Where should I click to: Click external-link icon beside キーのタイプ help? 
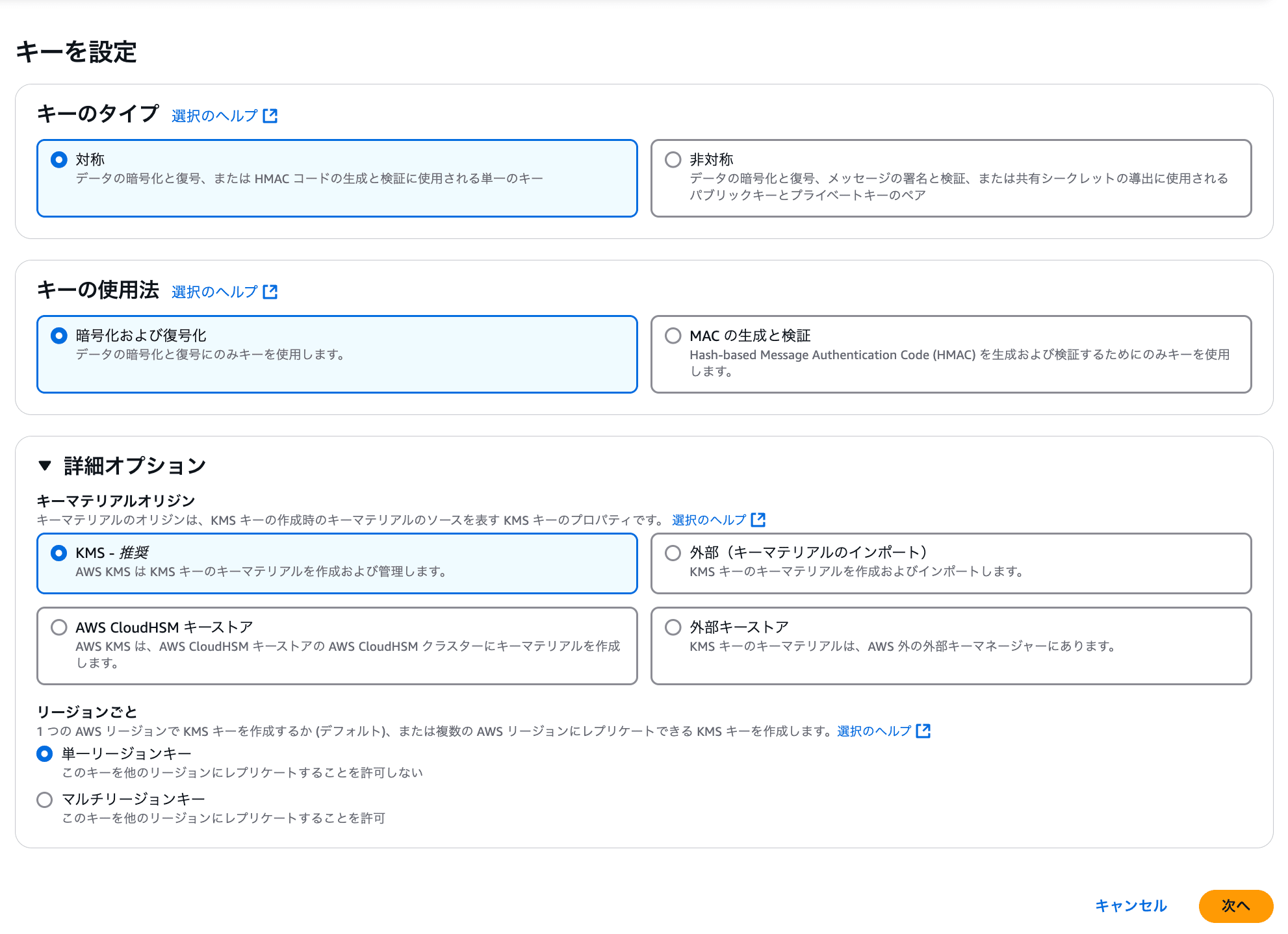coord(270,116)
